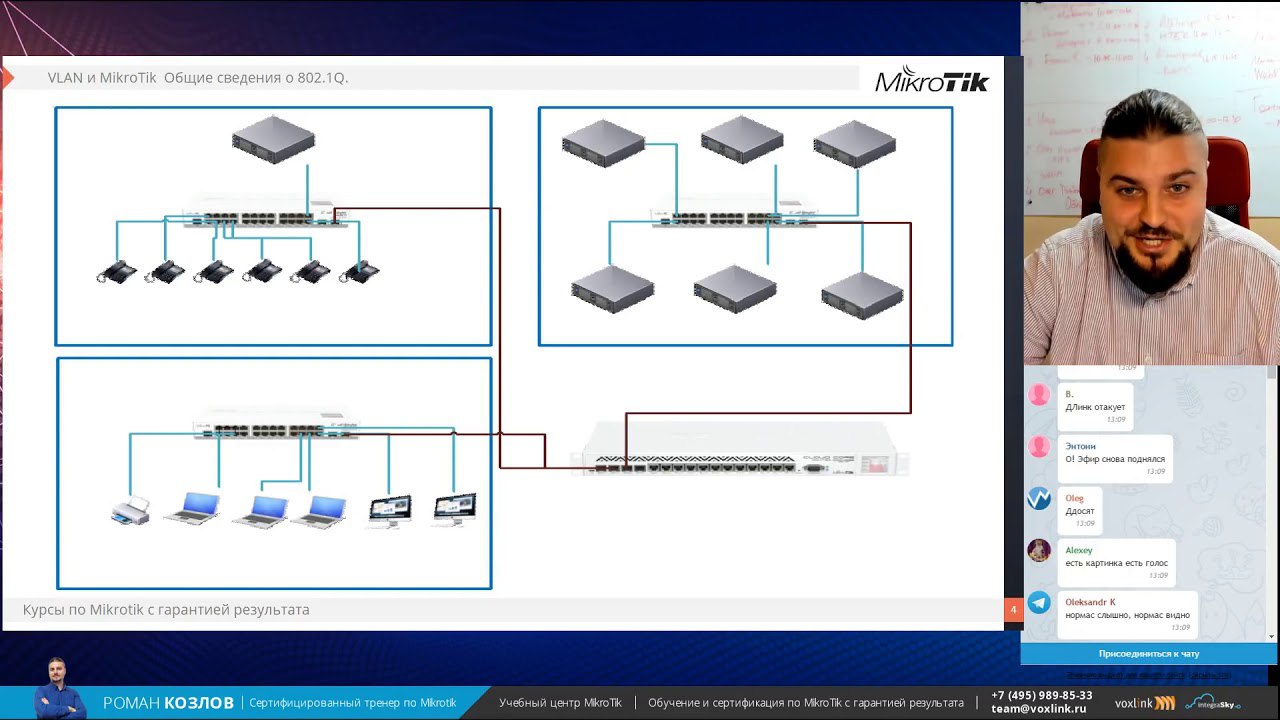Open Oleksandr K's Telegram-logo avatar
Screen dimensions: 1280x720
click(x=1039, y=602)
